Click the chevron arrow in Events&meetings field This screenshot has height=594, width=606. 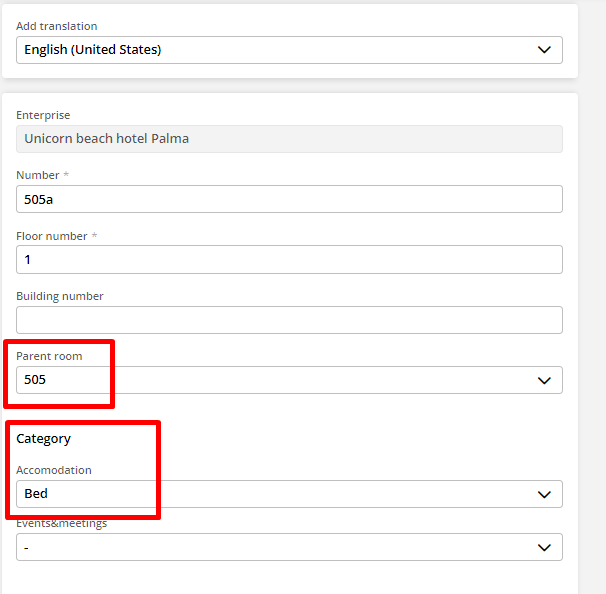click(544, 547)
